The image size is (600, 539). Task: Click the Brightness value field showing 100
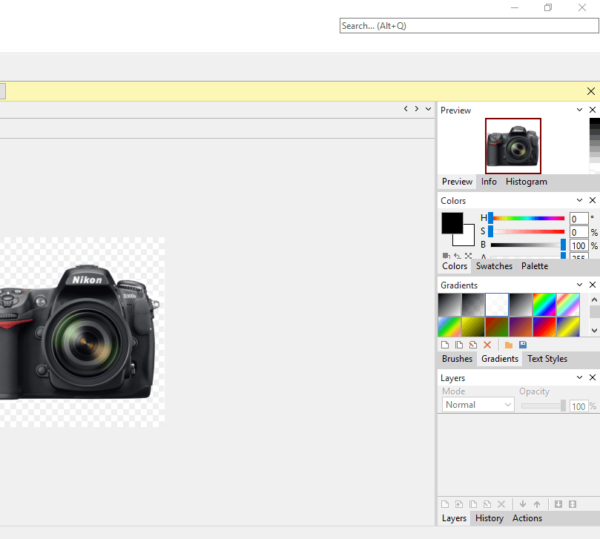[x=579, y=245]
